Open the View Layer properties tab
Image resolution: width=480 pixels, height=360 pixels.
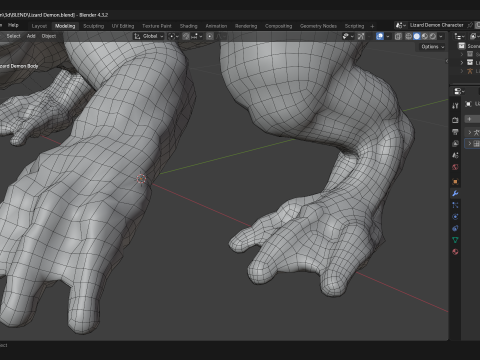point(455,143)
